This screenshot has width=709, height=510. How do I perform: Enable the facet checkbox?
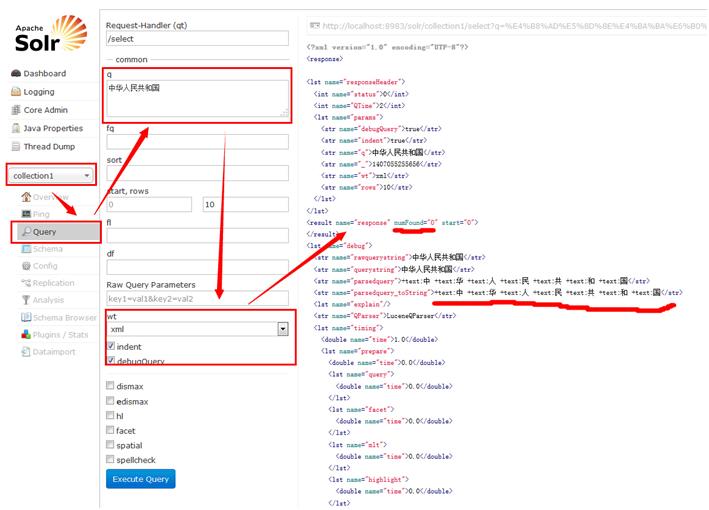pos(110,430)
